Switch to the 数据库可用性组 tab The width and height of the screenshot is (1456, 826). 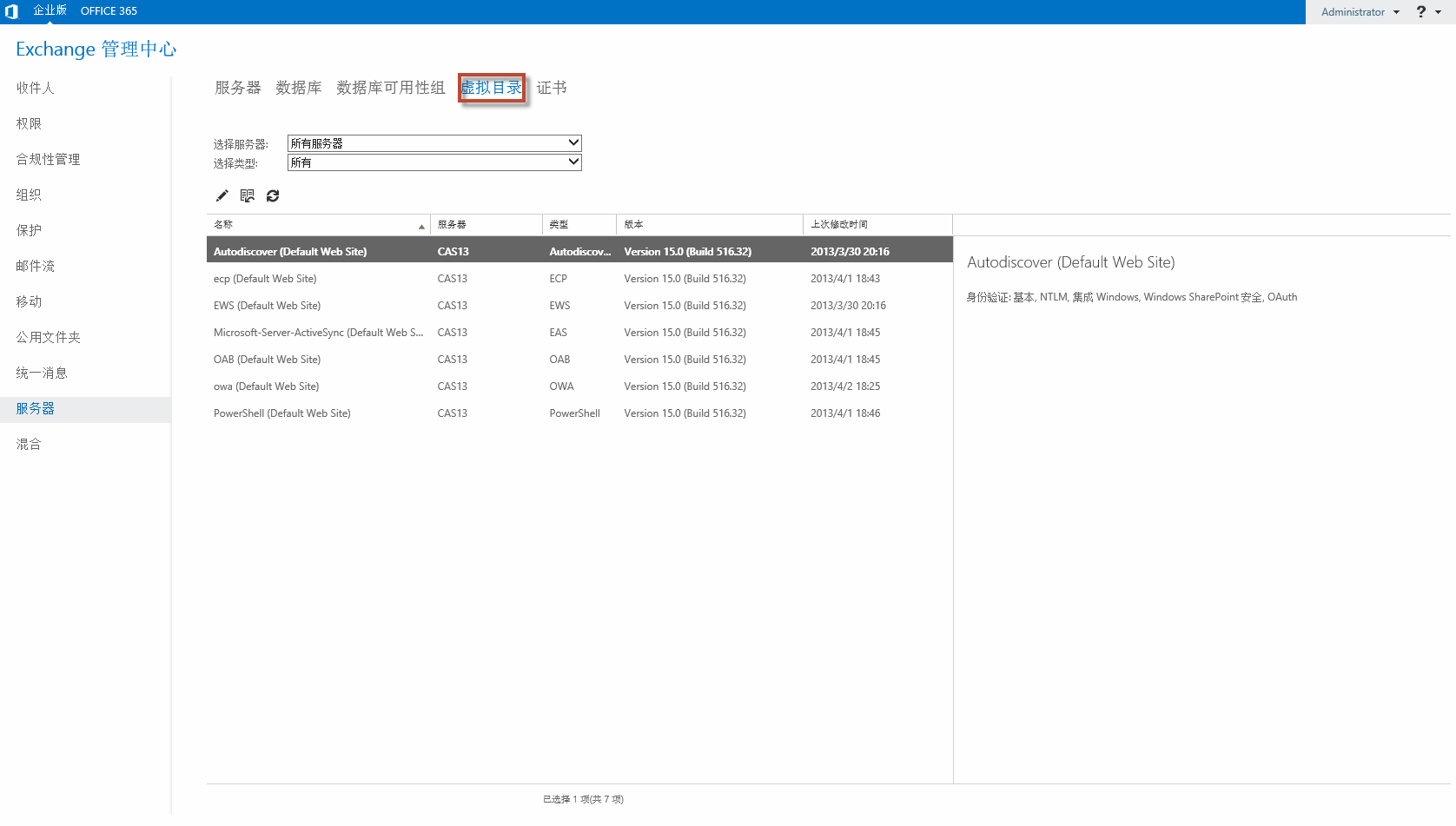[390, 88]
